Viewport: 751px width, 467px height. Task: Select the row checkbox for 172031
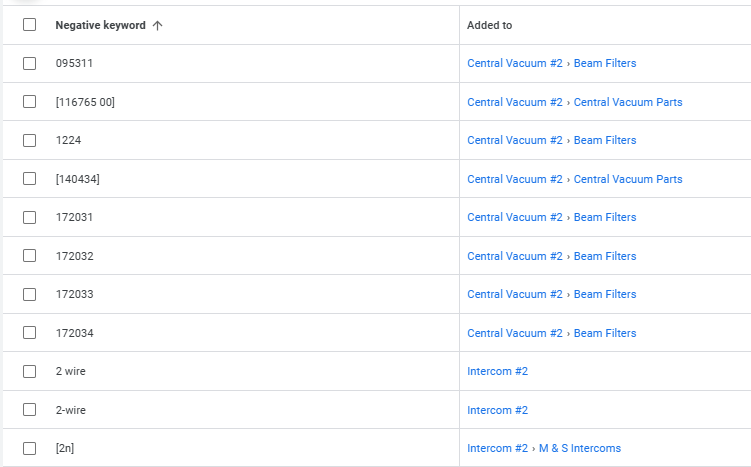[29, 217]
